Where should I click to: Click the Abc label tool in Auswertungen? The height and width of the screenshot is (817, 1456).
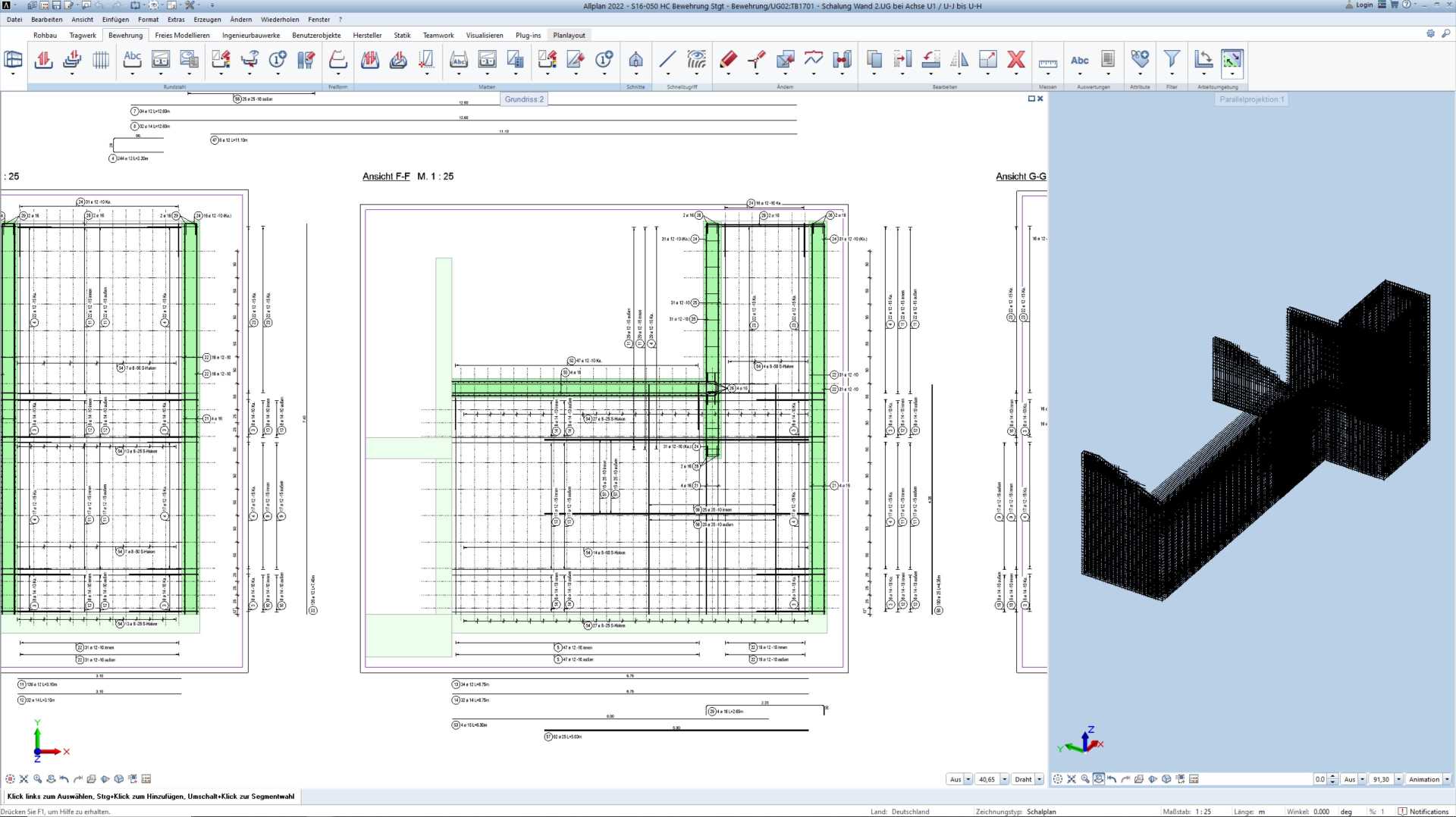1079,60
